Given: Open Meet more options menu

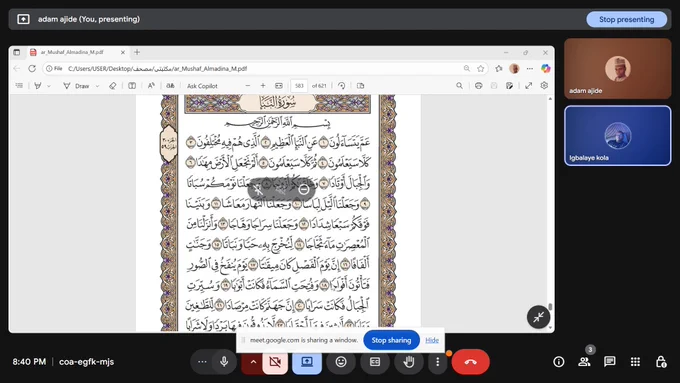Looking at the screenshot, I should [437, 361].
